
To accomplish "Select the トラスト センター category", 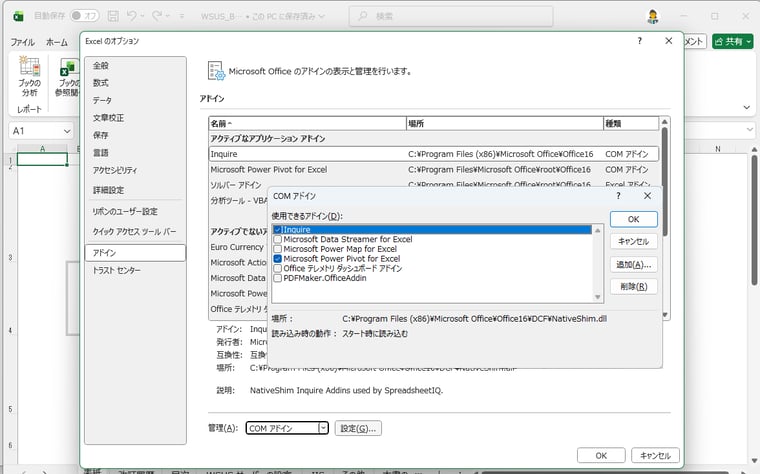I will [135, 270].
